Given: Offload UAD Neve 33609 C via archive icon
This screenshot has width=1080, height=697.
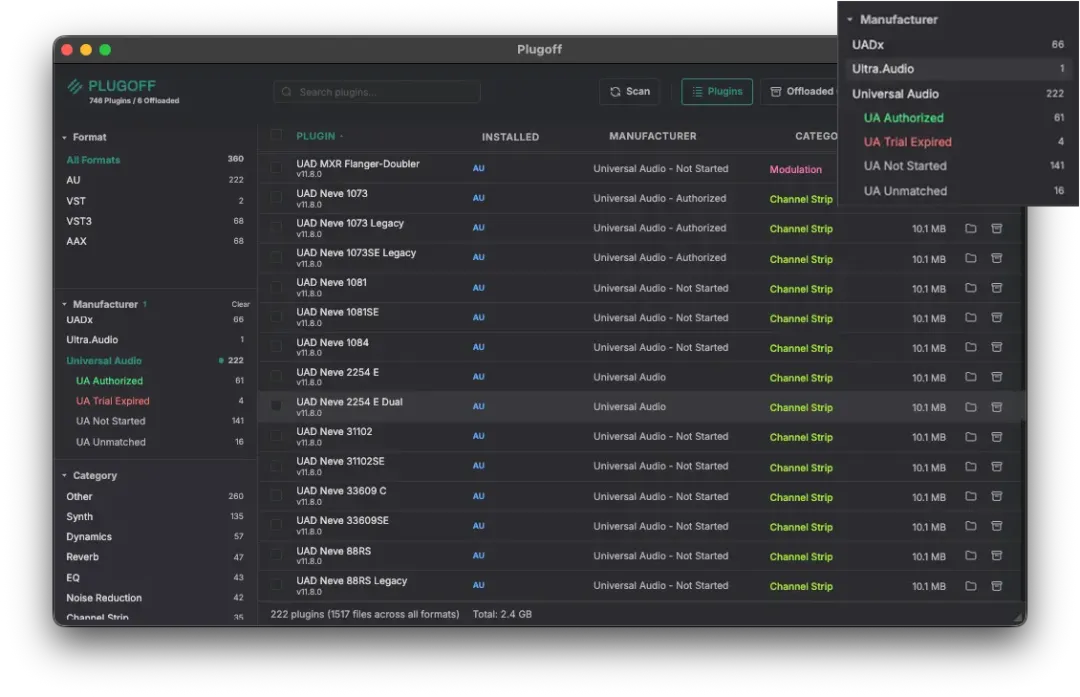Looking at the screenshot, I should click(997, 496).
